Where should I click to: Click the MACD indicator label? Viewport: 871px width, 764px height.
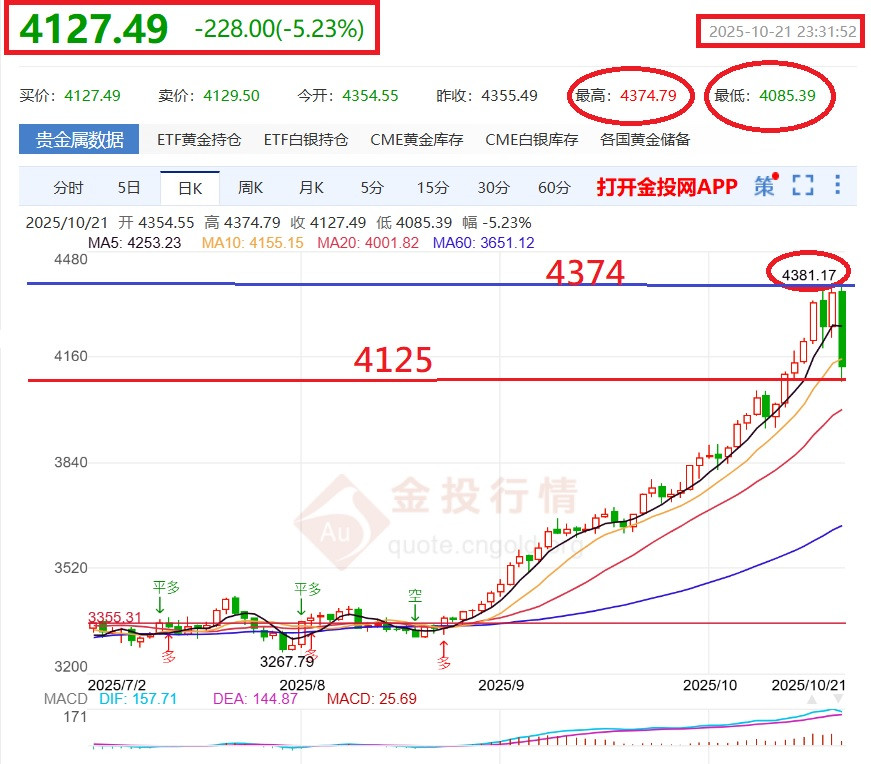[63, 700]
